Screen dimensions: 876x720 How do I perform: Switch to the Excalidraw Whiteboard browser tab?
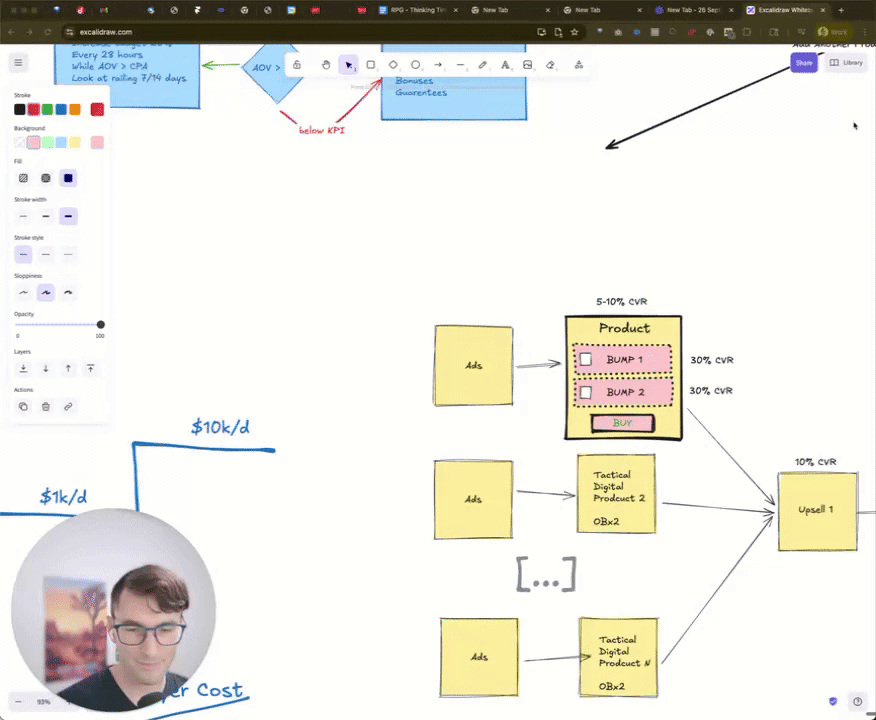[786, 10]
